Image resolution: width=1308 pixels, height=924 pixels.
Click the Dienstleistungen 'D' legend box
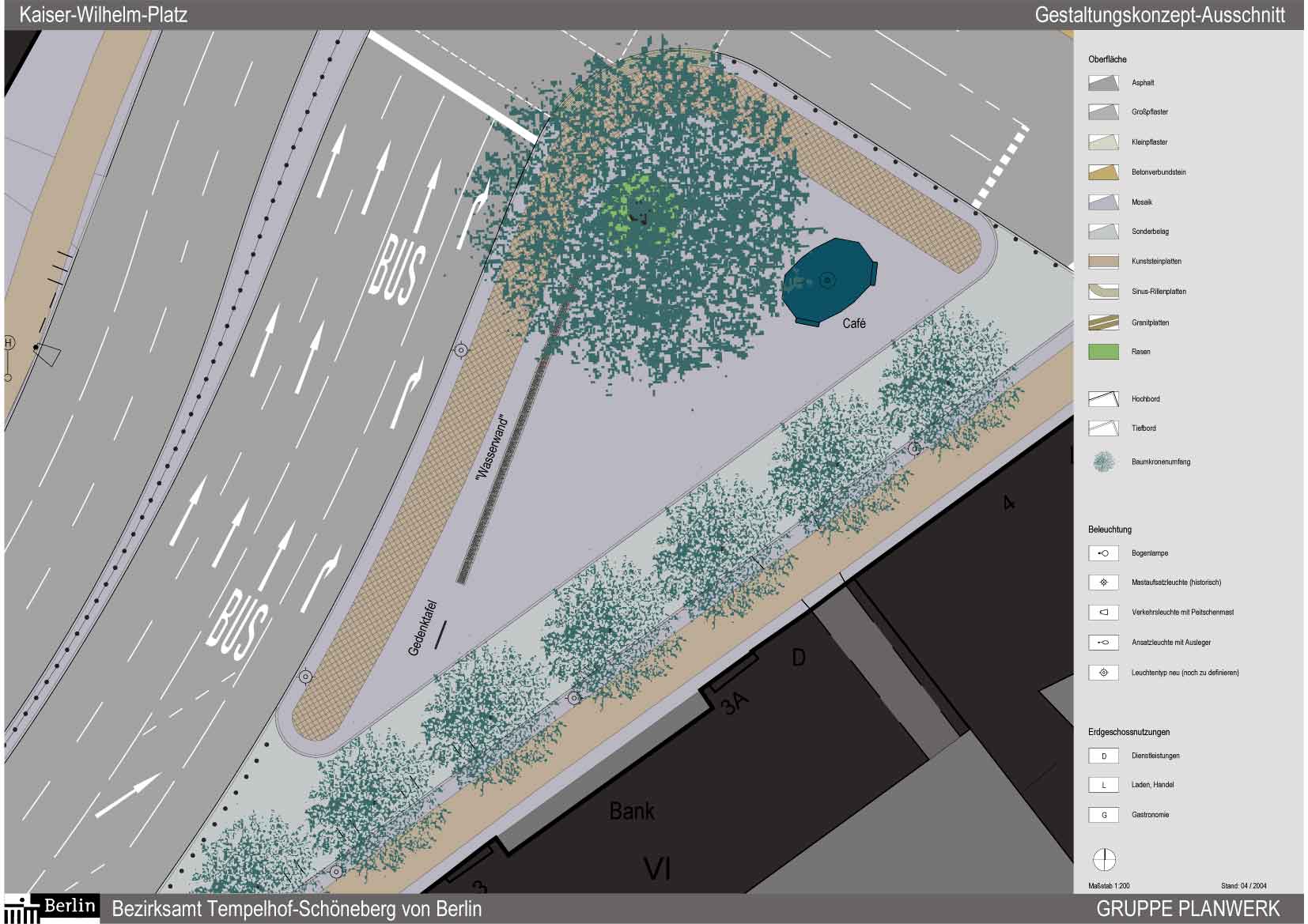1103,756
